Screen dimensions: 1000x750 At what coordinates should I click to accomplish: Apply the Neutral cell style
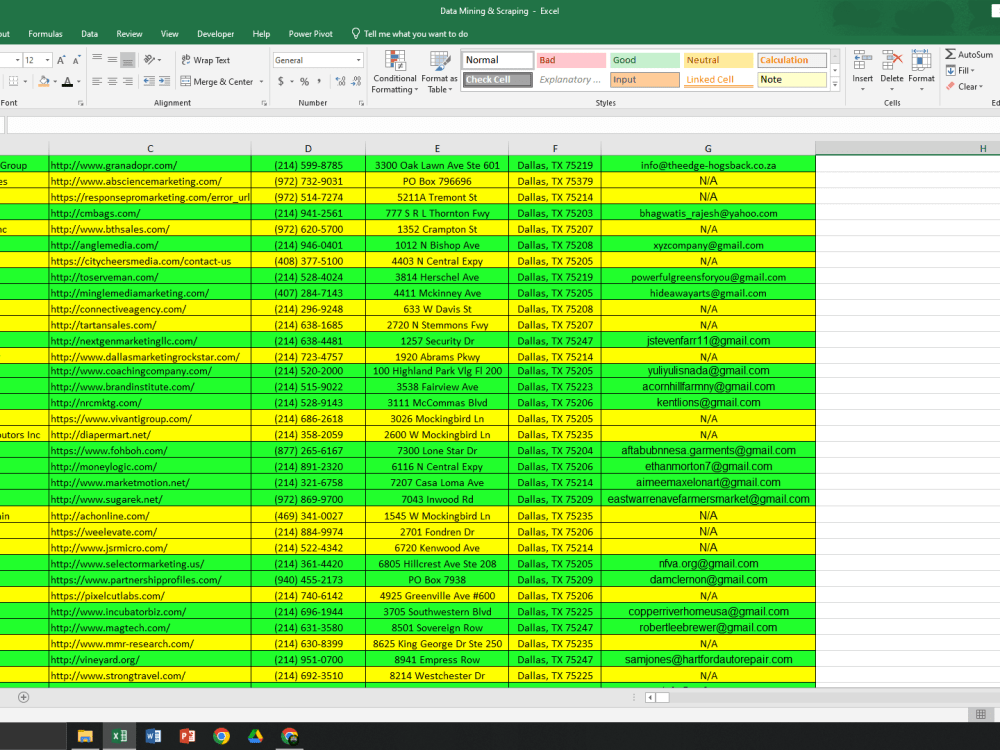[x=718, y=60]
